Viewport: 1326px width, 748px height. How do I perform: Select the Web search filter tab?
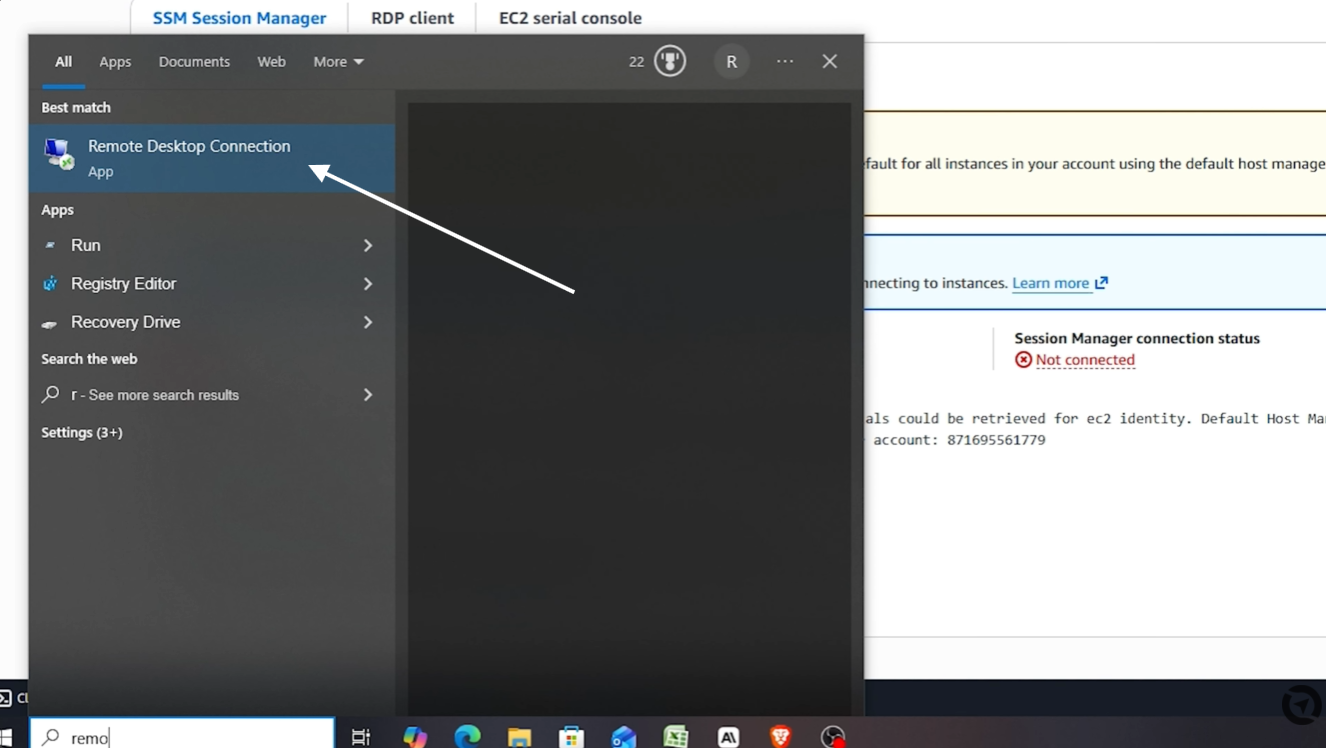pos(271,62)
